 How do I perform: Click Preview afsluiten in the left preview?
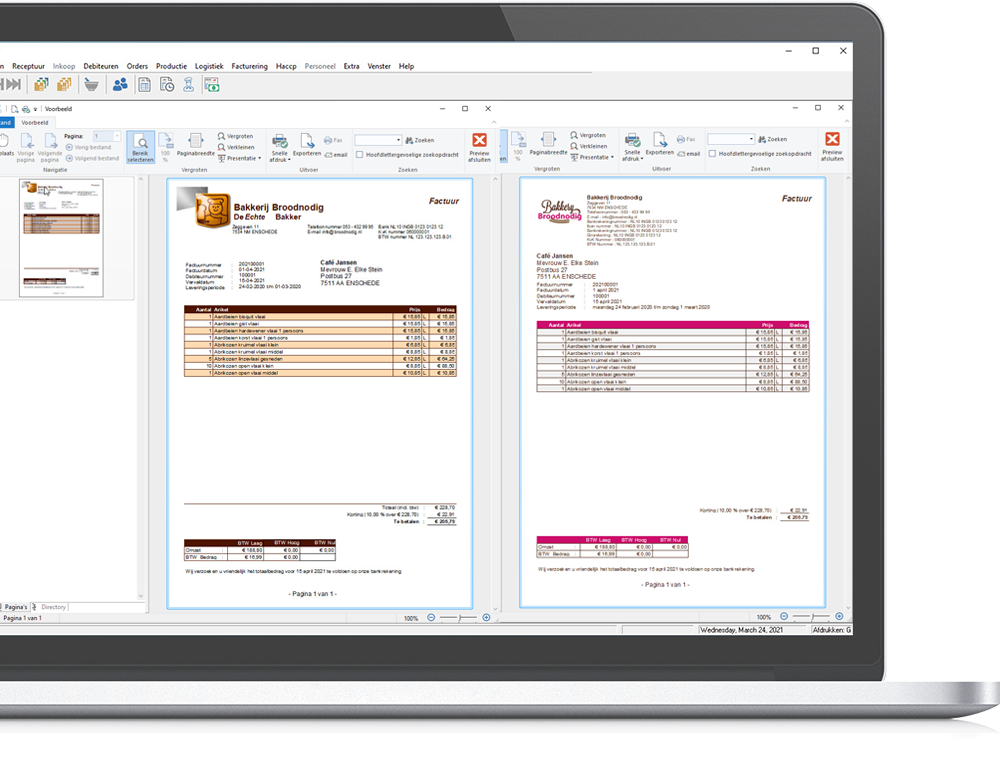480,147
